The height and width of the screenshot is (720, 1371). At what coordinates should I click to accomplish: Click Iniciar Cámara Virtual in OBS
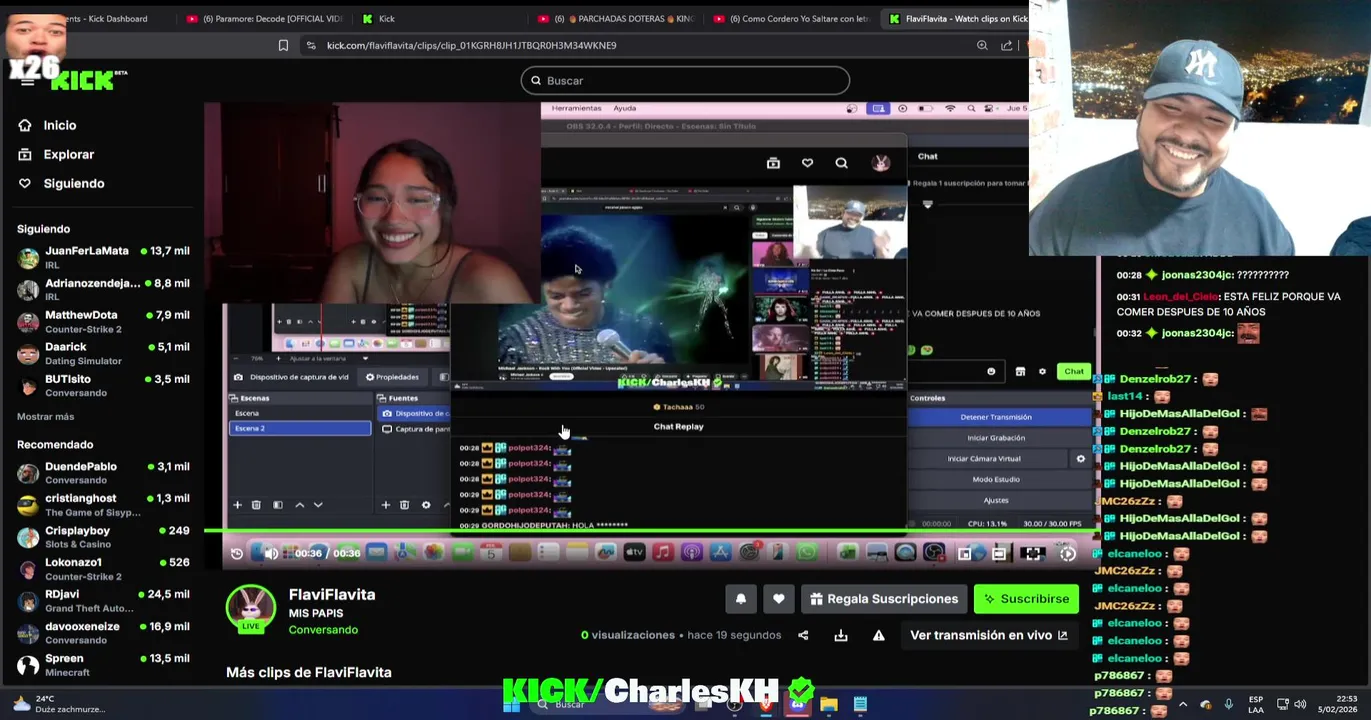tap(984, 459)
